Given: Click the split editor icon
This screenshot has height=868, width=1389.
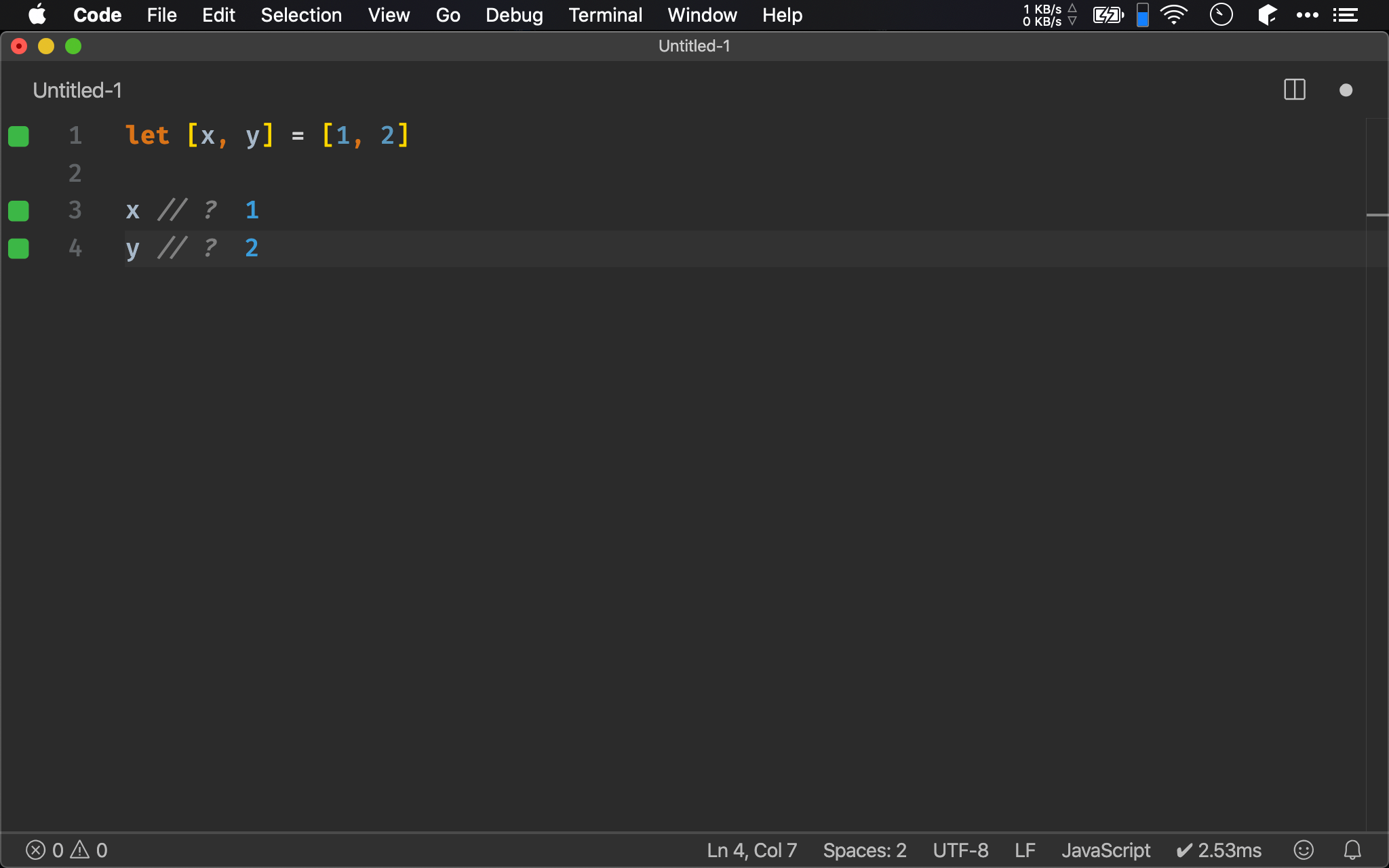Looking at the screenshot, I should coord(1294,90).
